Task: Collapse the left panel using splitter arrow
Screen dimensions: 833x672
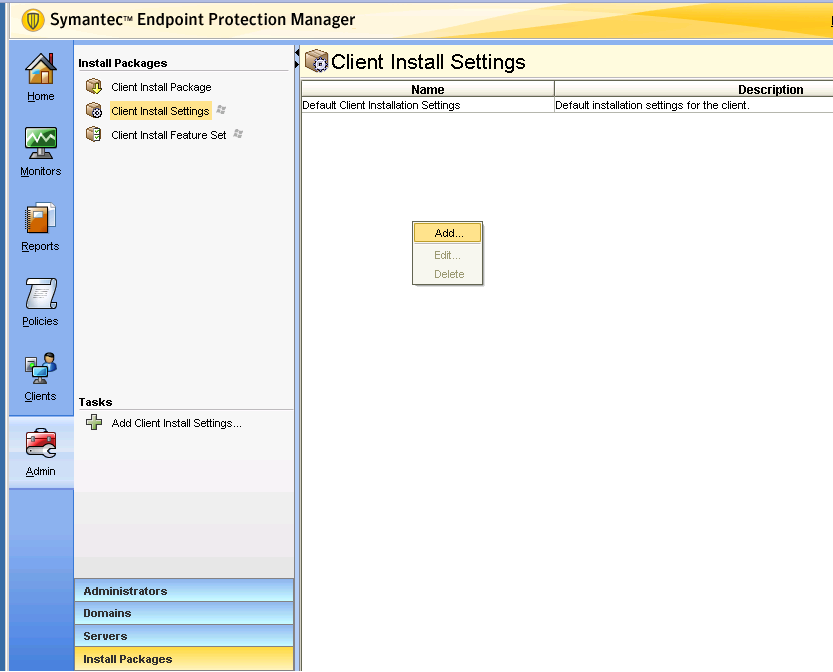Action: point(297,64)
